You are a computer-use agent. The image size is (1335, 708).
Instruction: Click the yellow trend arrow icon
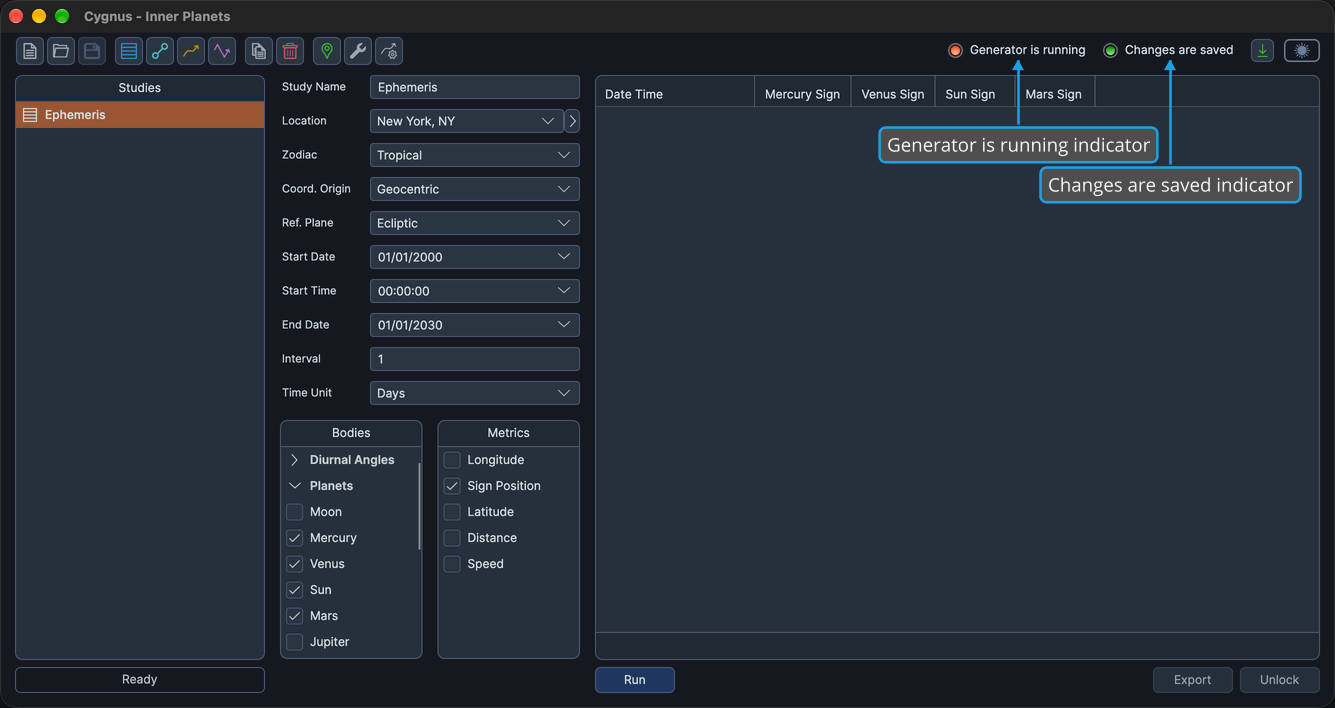(191, 51)
